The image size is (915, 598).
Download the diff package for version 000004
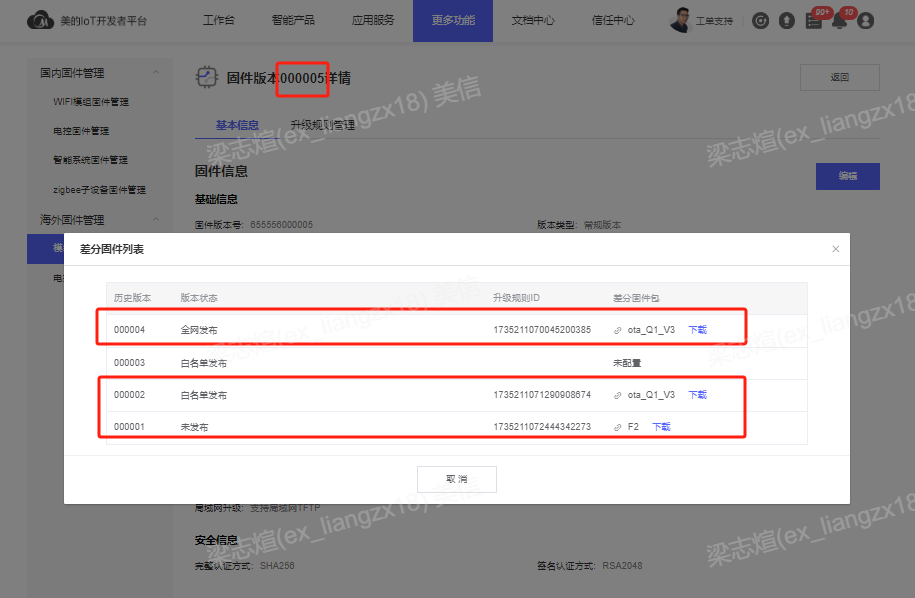[x=697, y=330]
